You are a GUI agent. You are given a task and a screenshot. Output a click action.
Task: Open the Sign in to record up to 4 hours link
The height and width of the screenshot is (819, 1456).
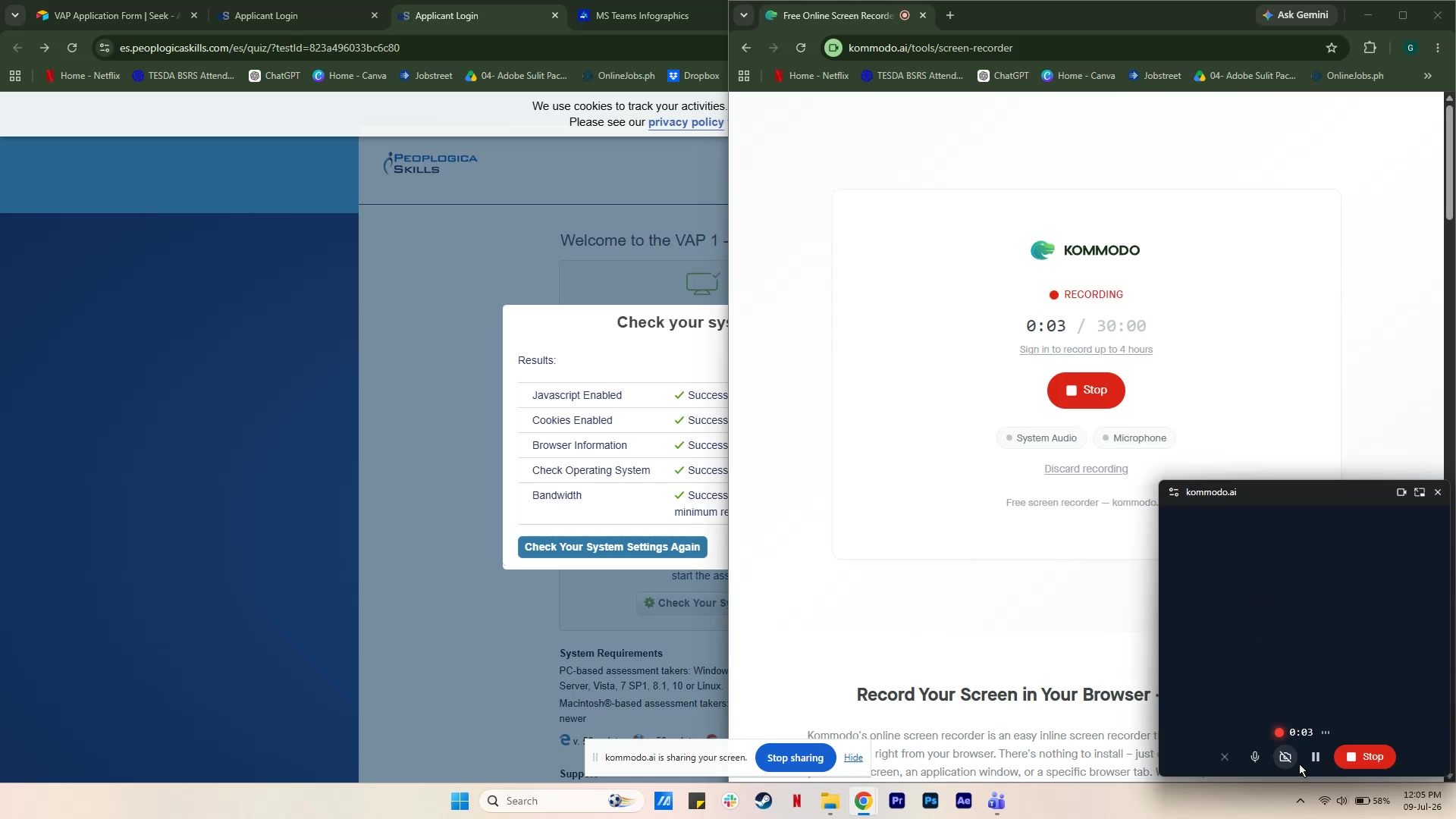tap(1086, 350)
